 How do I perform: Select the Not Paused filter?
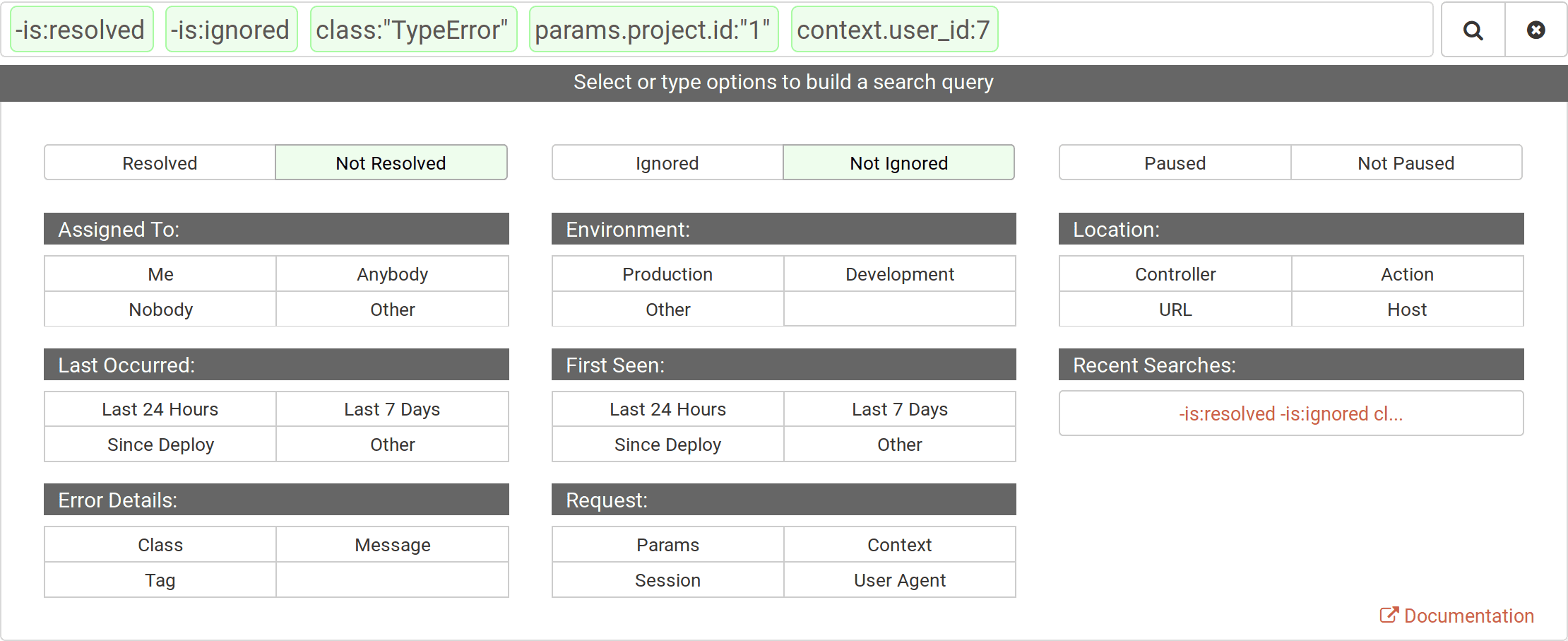point(1406,163)
